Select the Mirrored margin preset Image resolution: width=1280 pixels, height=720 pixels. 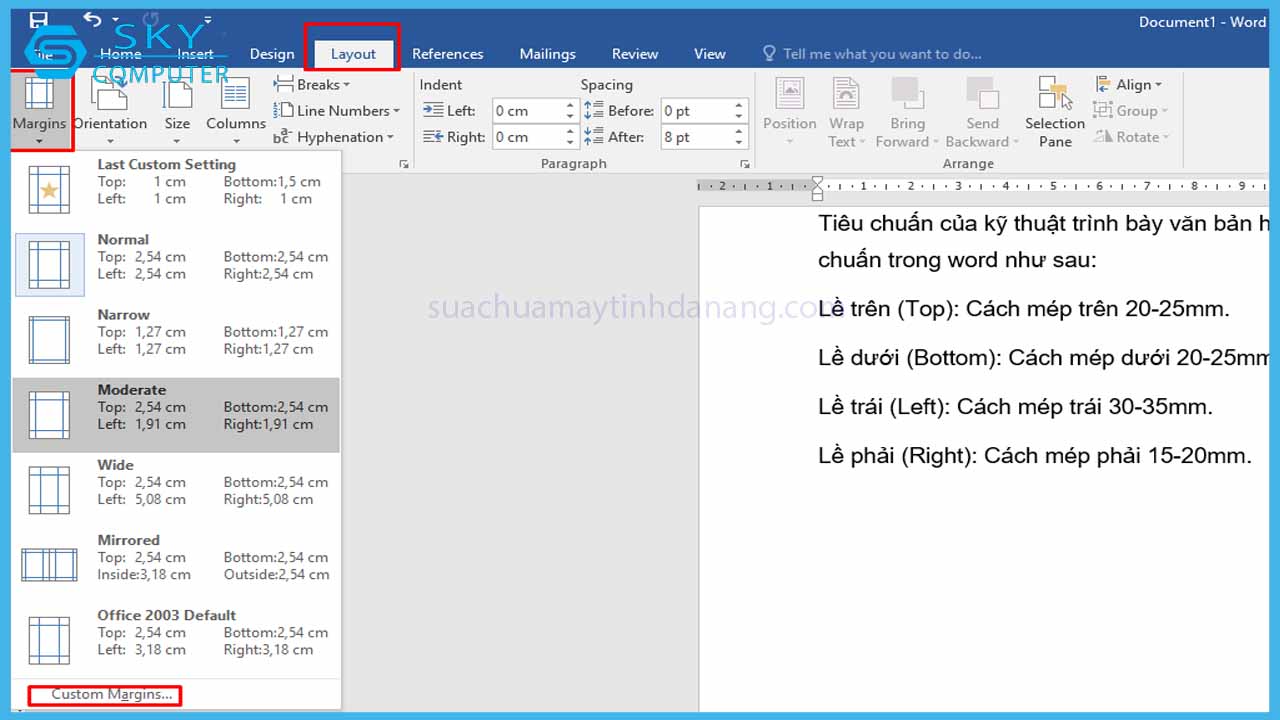176,564
